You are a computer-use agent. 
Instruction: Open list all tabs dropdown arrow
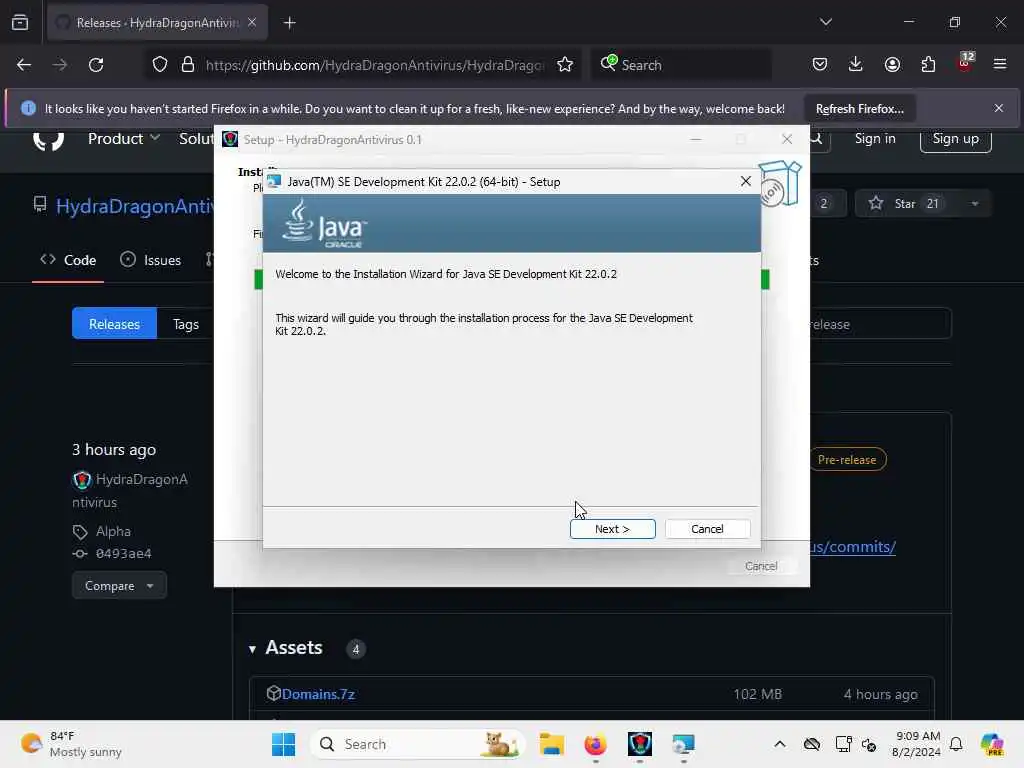[x=825, y=22]
